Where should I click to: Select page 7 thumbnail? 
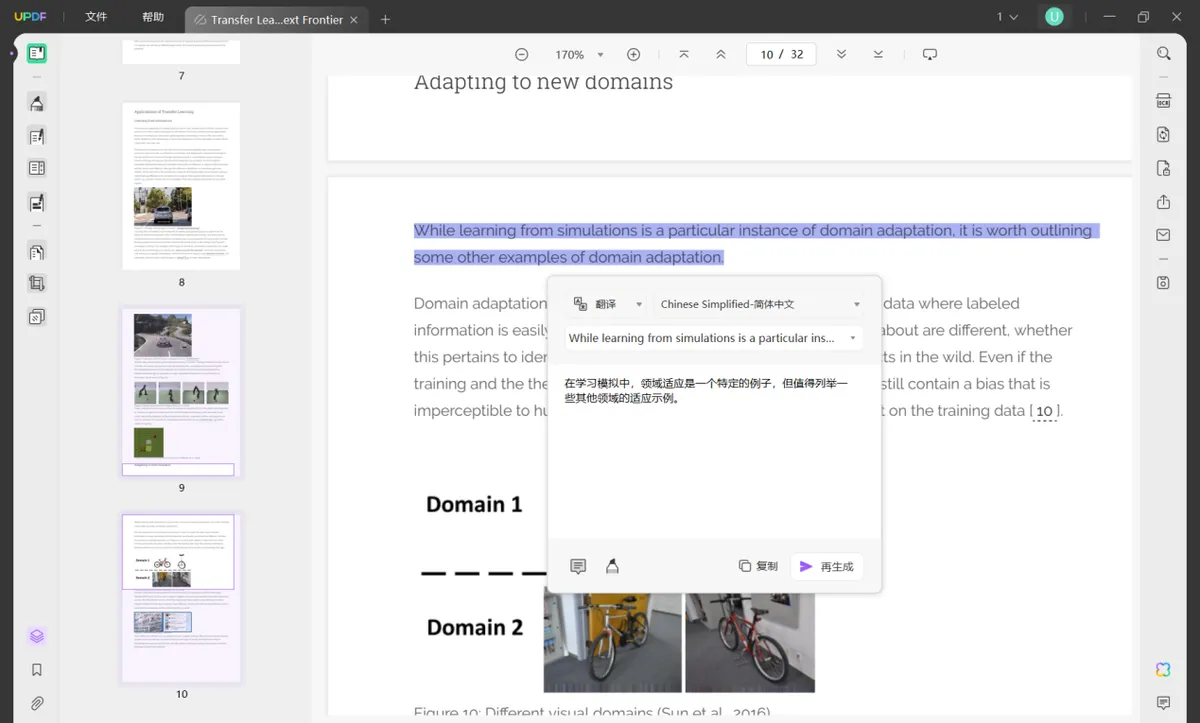(x=181, y=52)
